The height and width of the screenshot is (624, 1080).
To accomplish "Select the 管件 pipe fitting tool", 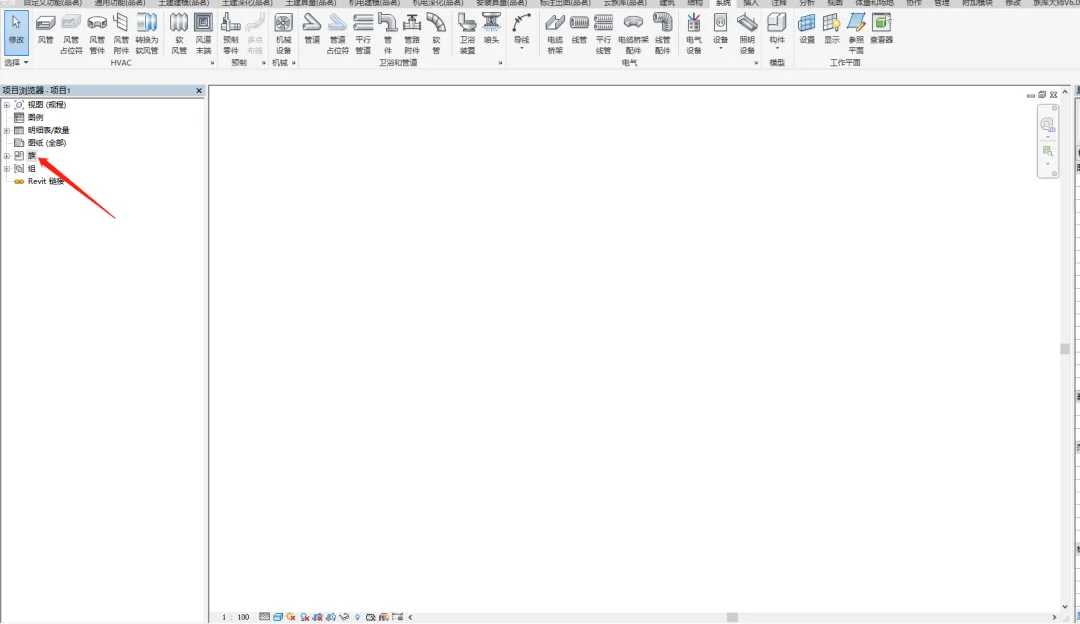I will point(388,34).
